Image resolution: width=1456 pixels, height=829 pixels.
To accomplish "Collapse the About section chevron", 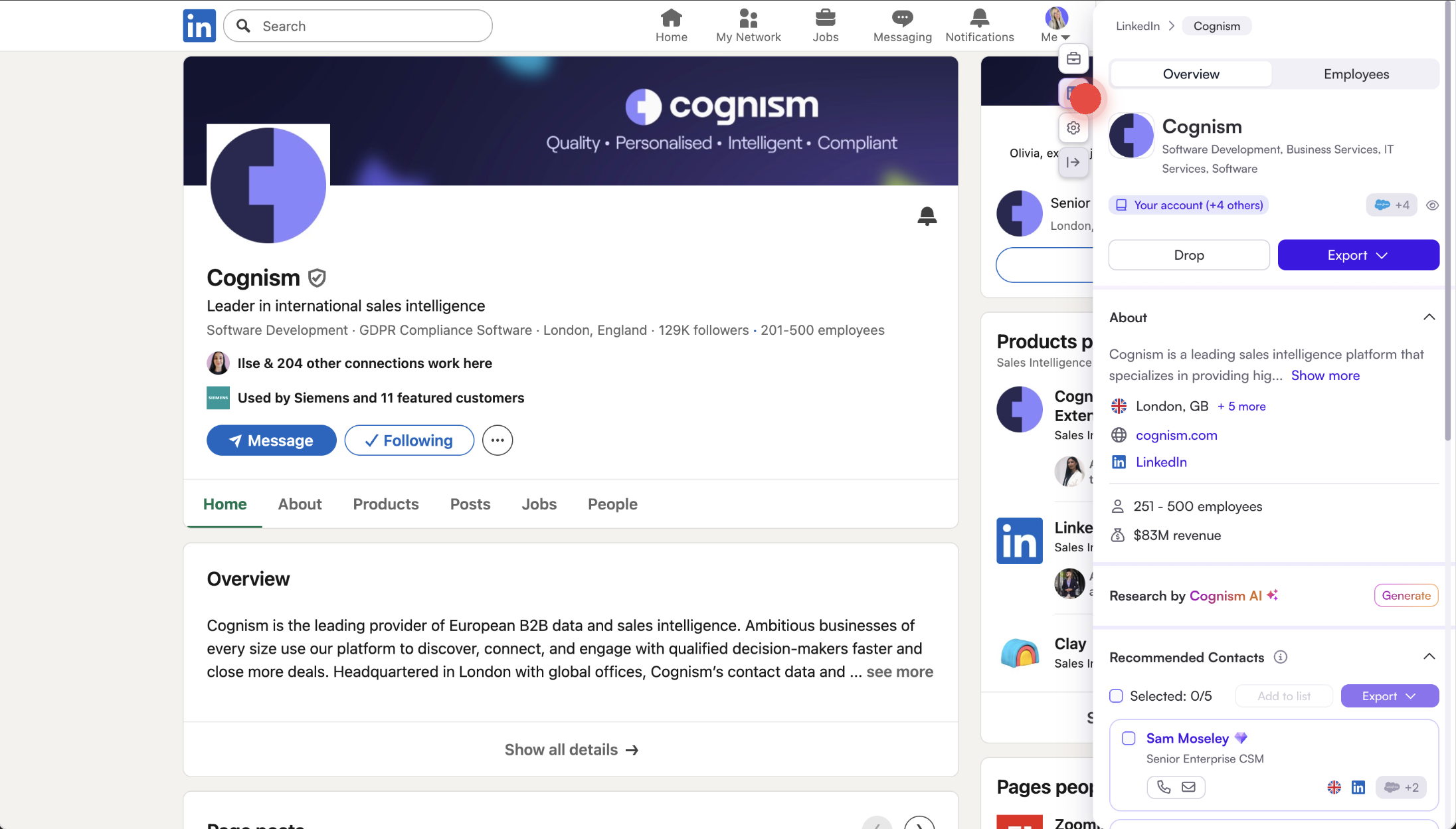I will click(x=1429, y=318).
